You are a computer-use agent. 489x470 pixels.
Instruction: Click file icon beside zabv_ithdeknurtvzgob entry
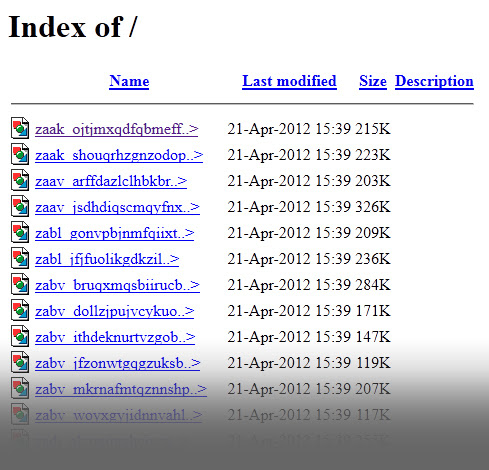click(x=20, y=336)
